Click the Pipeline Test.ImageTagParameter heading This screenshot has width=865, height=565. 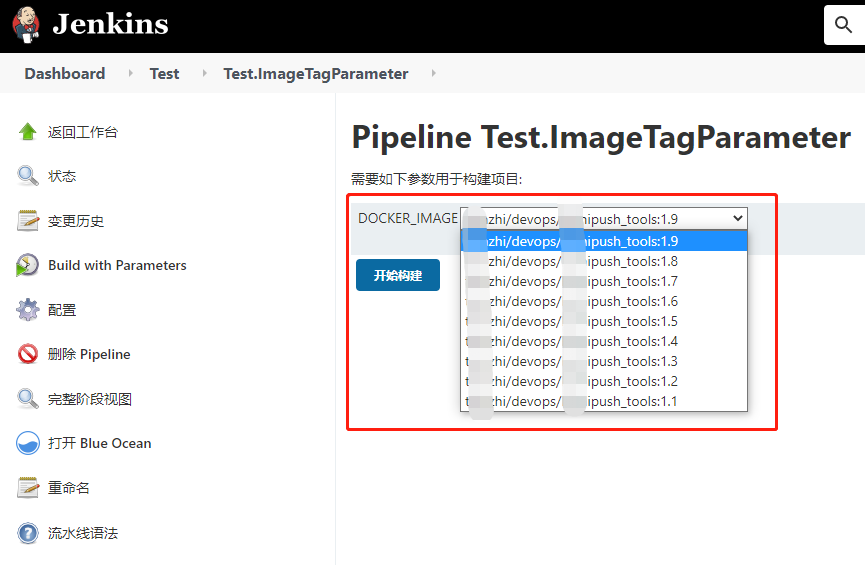coord(601,137)
